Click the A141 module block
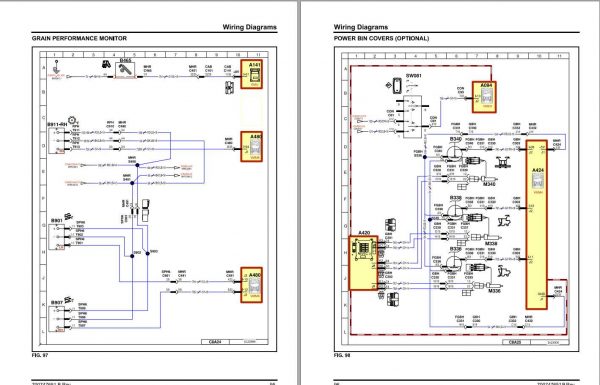 (252, 74)
